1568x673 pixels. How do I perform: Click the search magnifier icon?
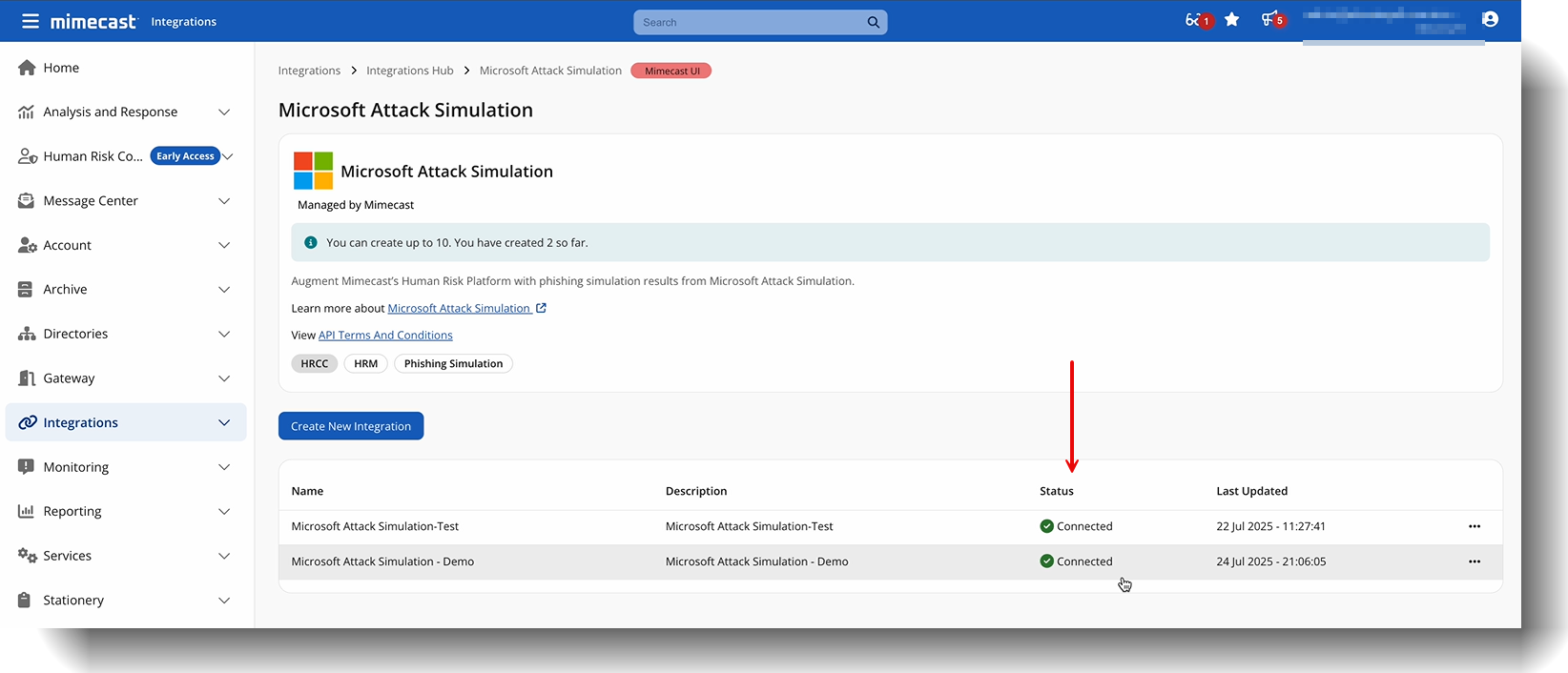tap(873, 22)
